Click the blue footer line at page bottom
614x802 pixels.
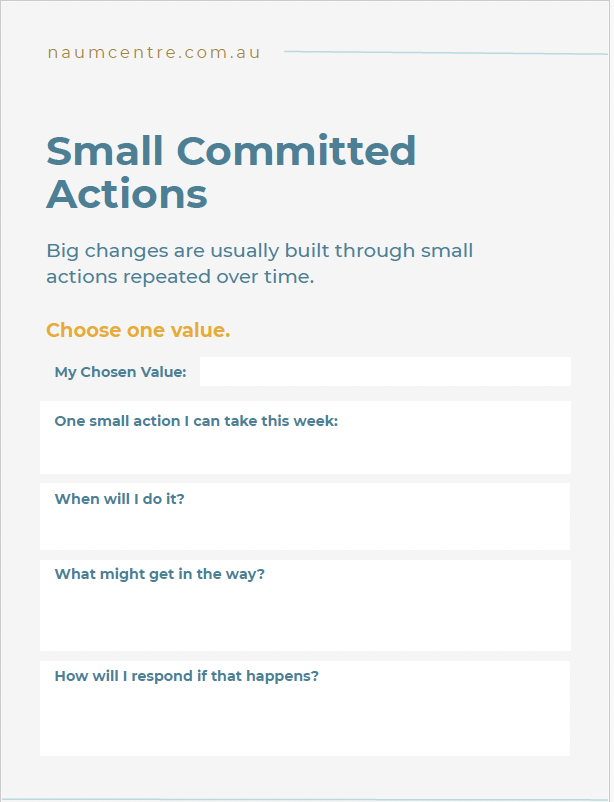[305, 799]
